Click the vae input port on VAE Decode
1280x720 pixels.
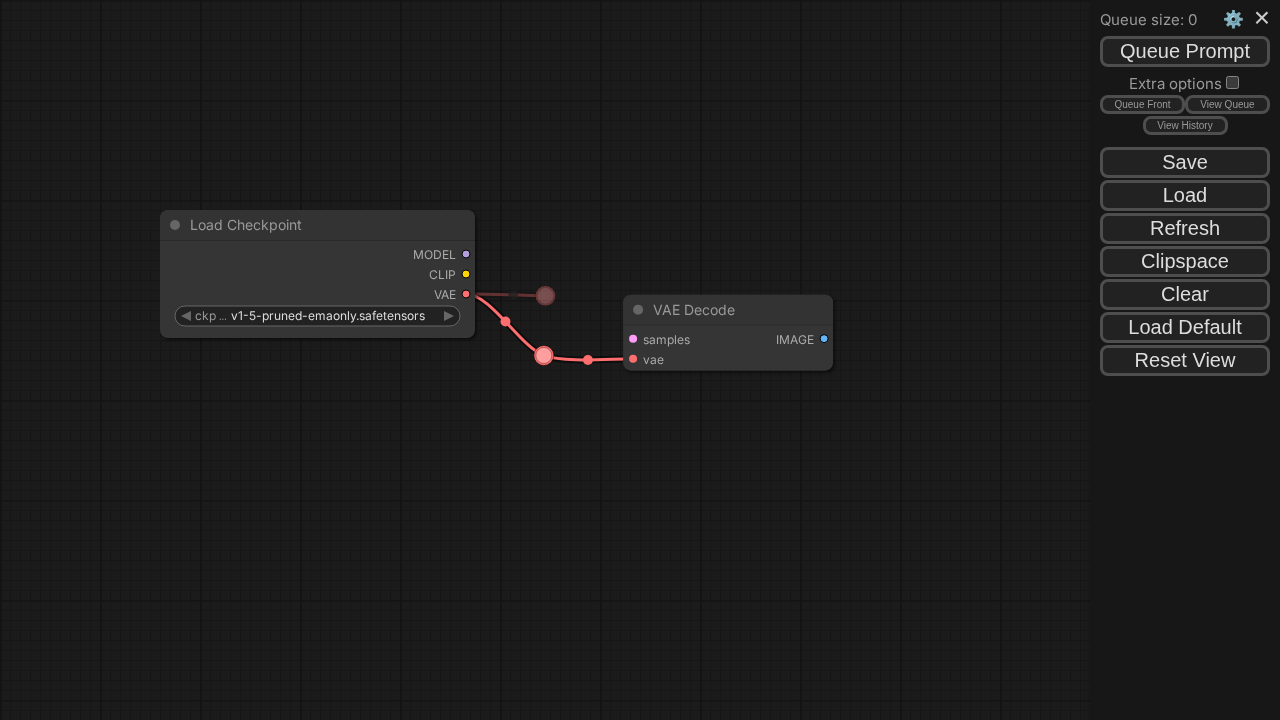pyautogui.click(x=633, y=359)
